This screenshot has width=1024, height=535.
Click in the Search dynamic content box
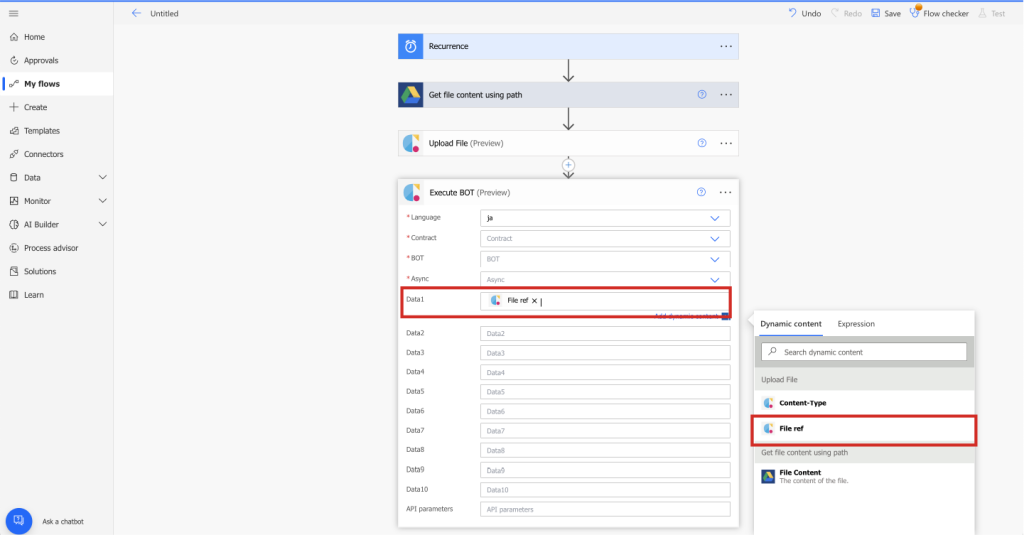pos(864,352)
